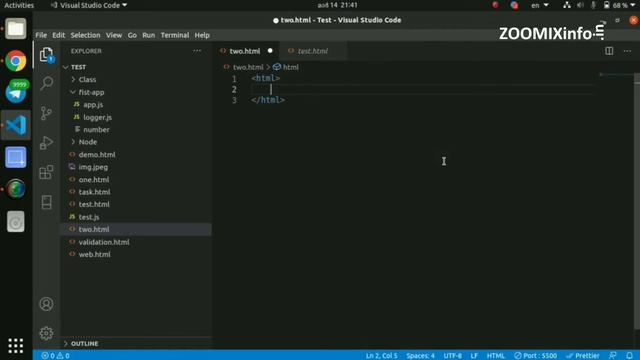Open the View menu
Screen dimensions: 640x360
pyautogui.click(x=114, y=35)
